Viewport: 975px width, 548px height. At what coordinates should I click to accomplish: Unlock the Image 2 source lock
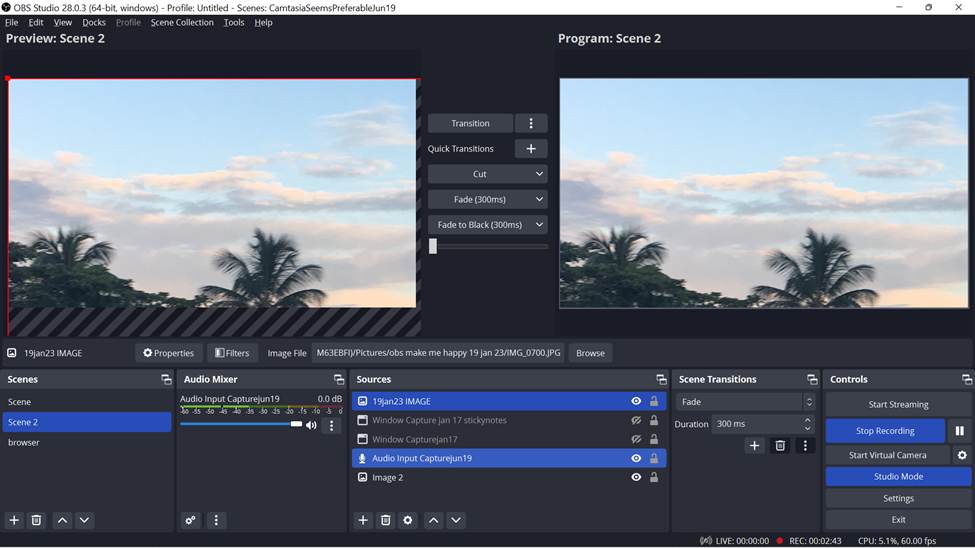(654, 477)
